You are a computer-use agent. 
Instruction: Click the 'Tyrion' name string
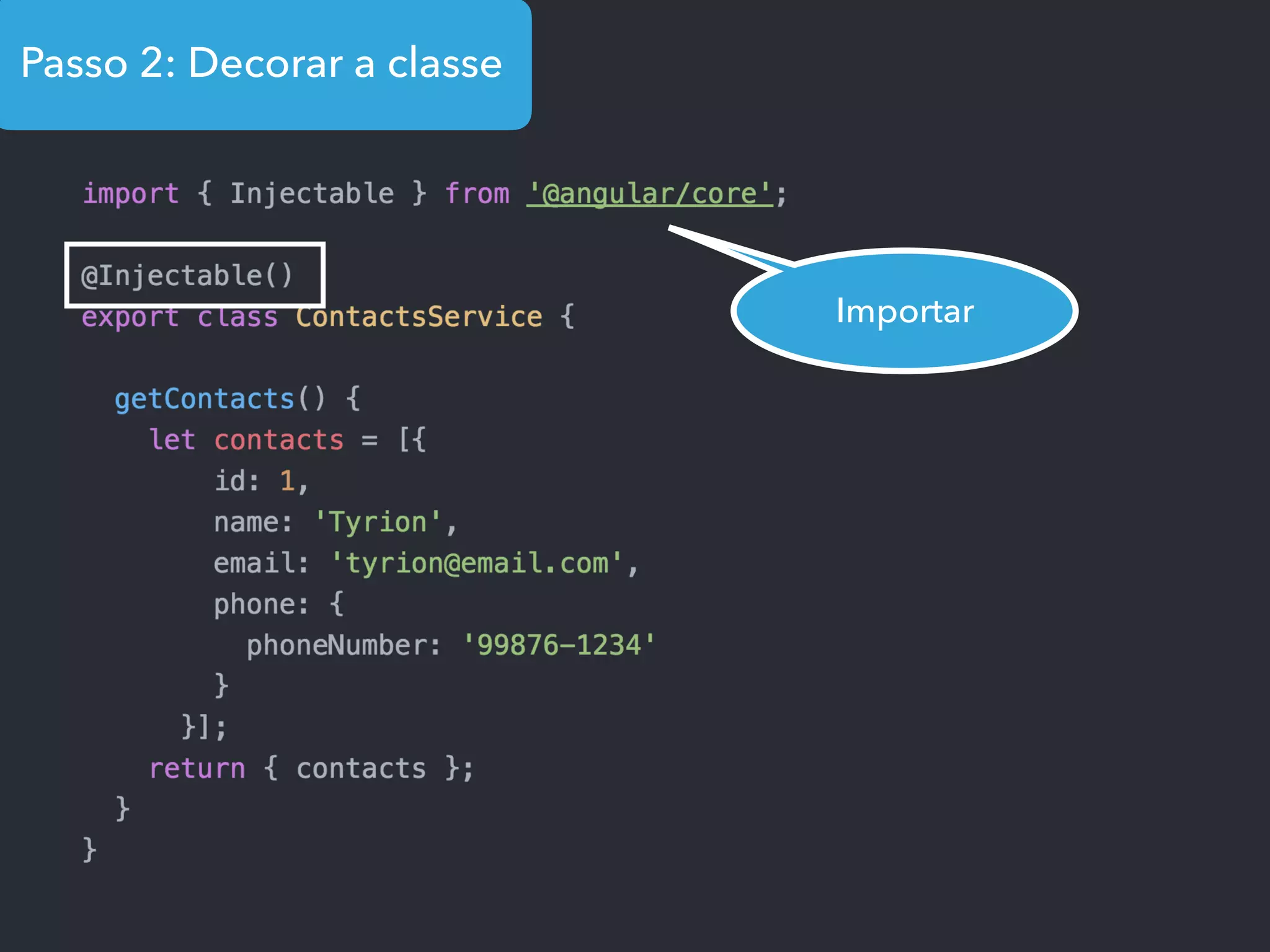(378, 522)
